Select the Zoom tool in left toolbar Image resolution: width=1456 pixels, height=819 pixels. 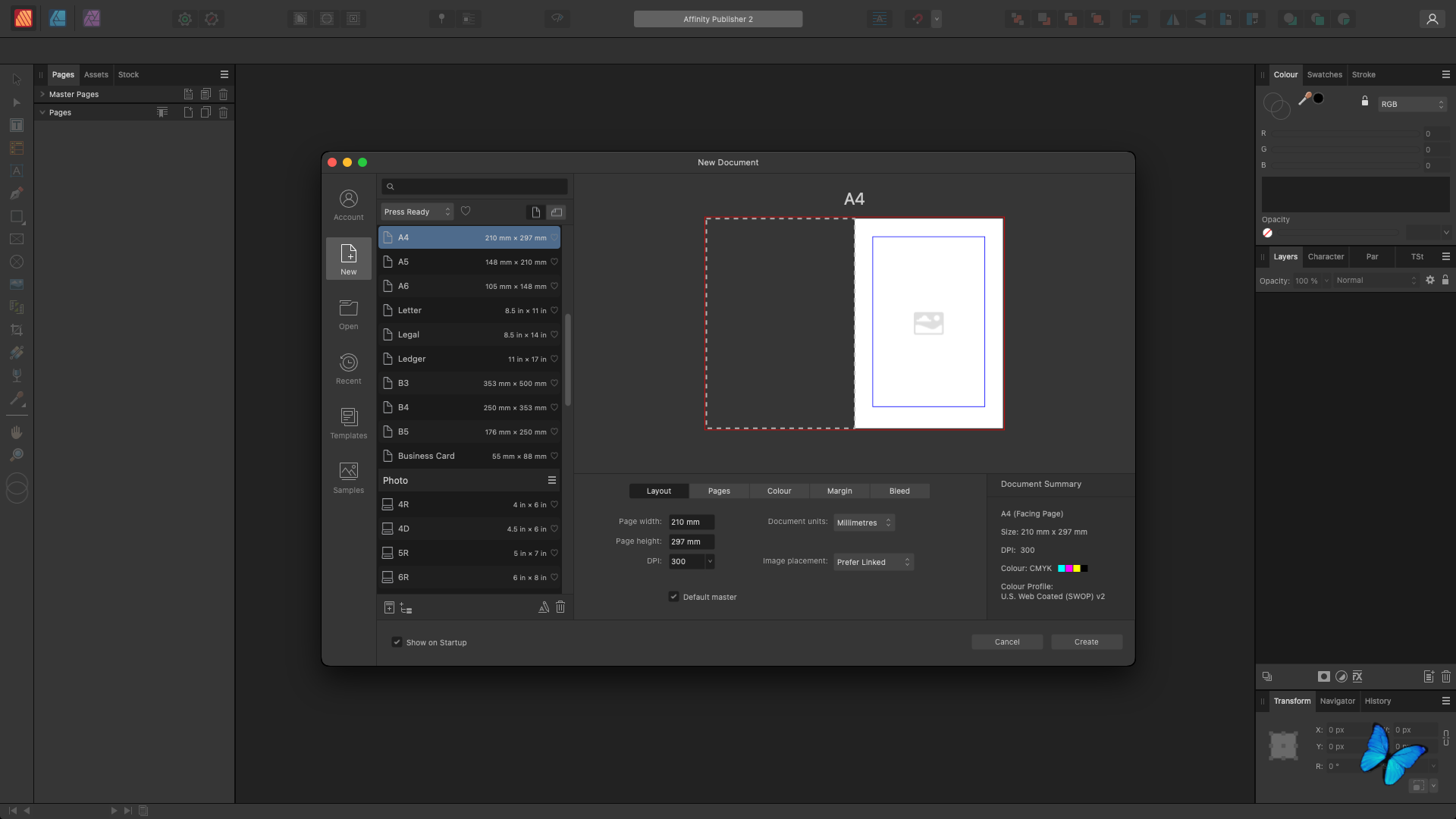click(x=17, y=455)
